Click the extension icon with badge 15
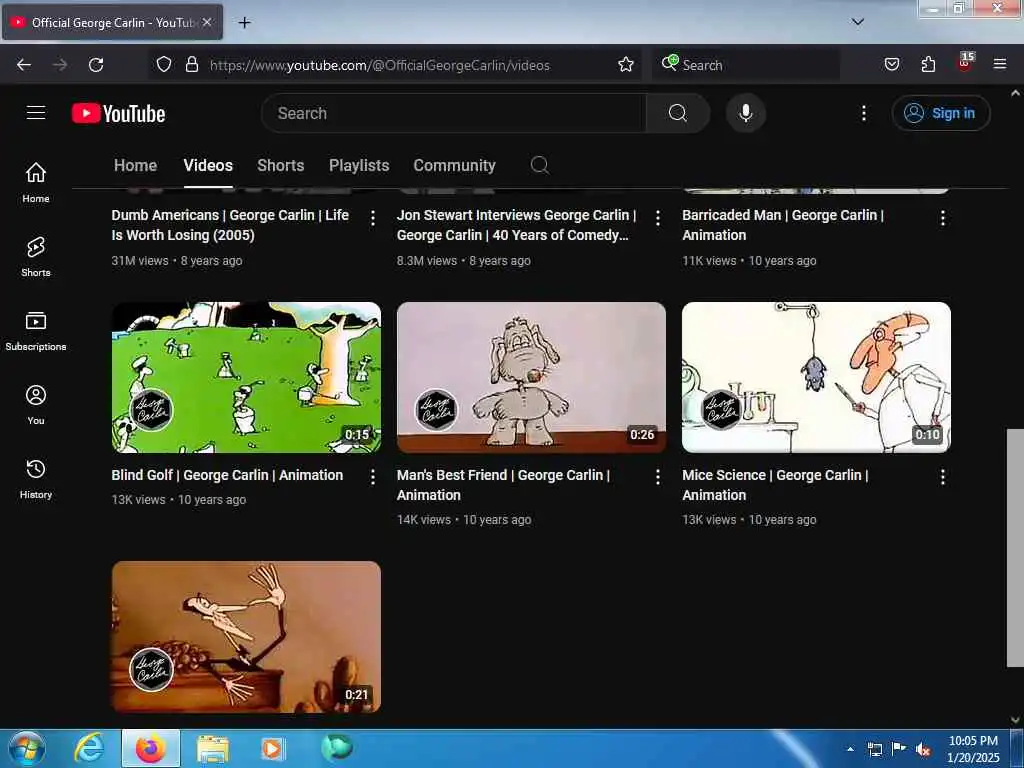The height and width of the screenshot is (768, 1024). (x=965, y=63)
